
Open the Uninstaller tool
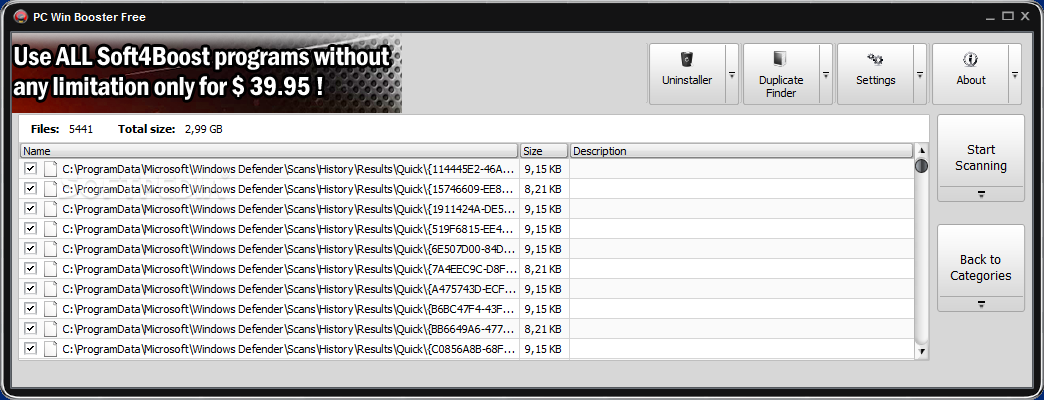tap(686, 74)
